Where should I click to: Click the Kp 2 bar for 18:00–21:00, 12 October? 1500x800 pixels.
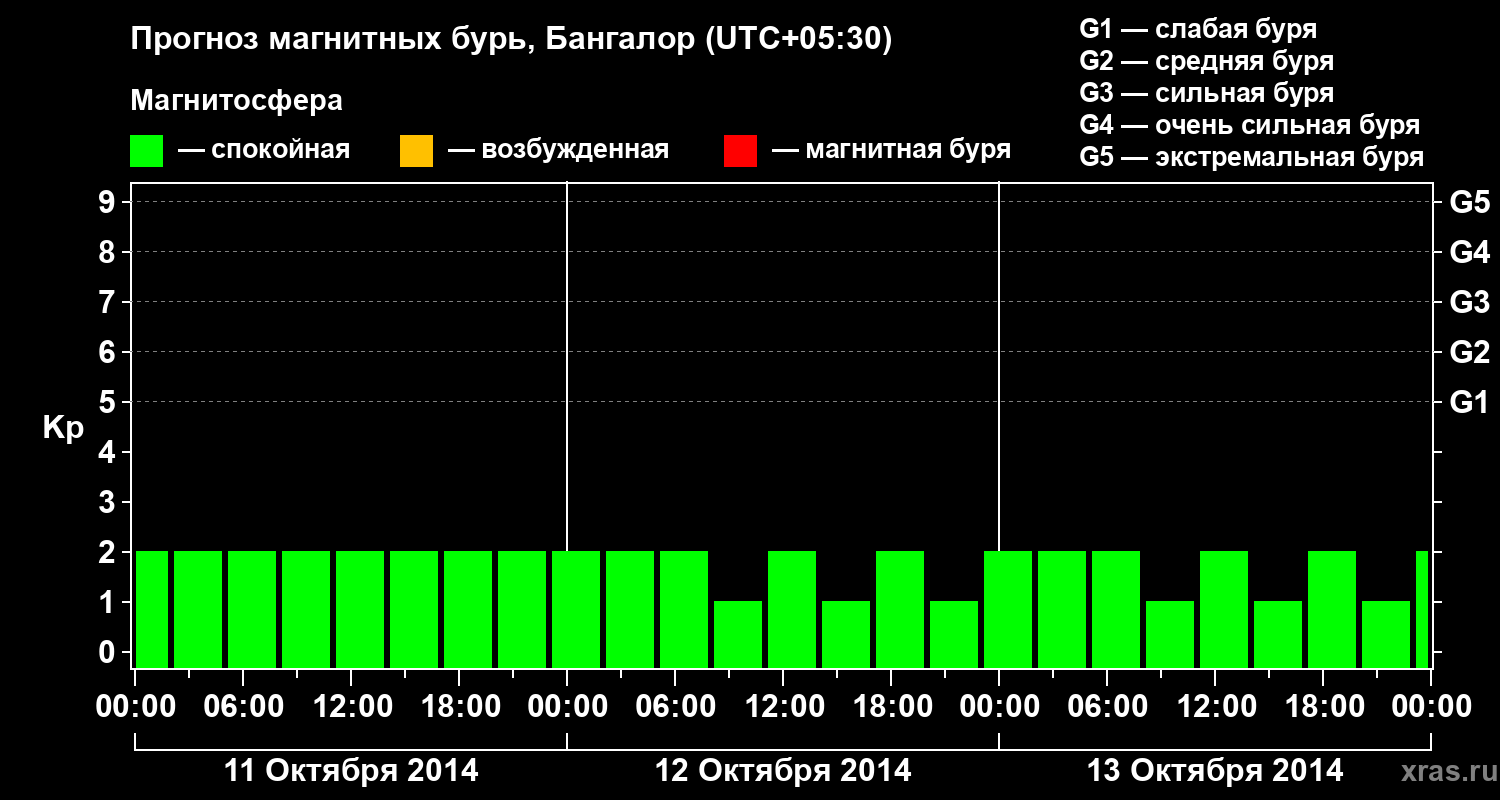[x=900, y=609]
